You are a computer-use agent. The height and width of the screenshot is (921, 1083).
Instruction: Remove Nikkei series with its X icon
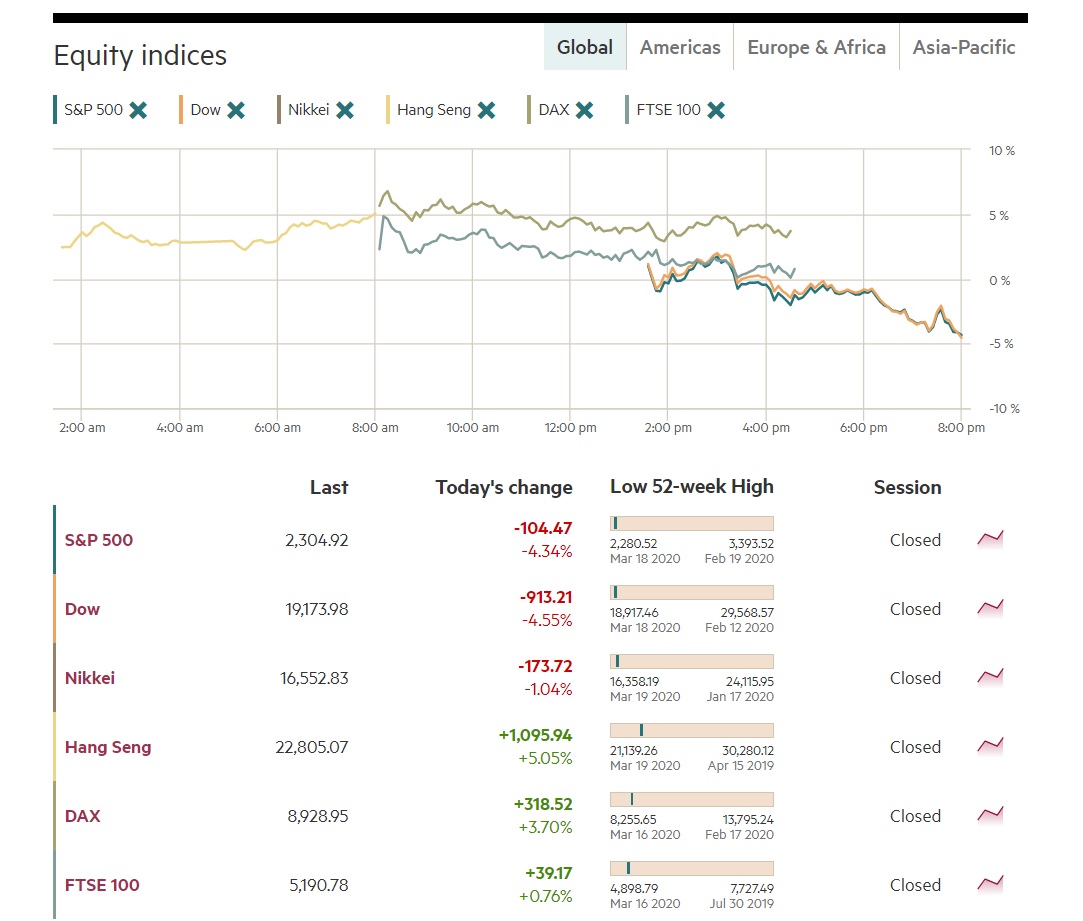pyautogui.click(x=345, y=110)
